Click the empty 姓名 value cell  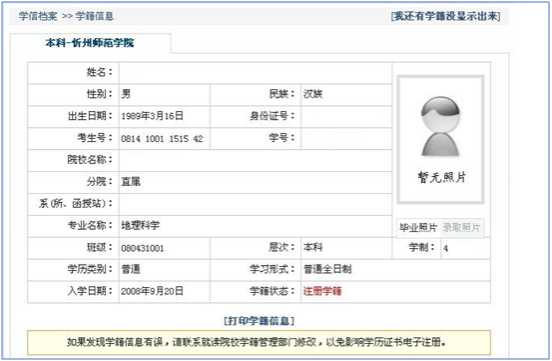pos(255,73)
